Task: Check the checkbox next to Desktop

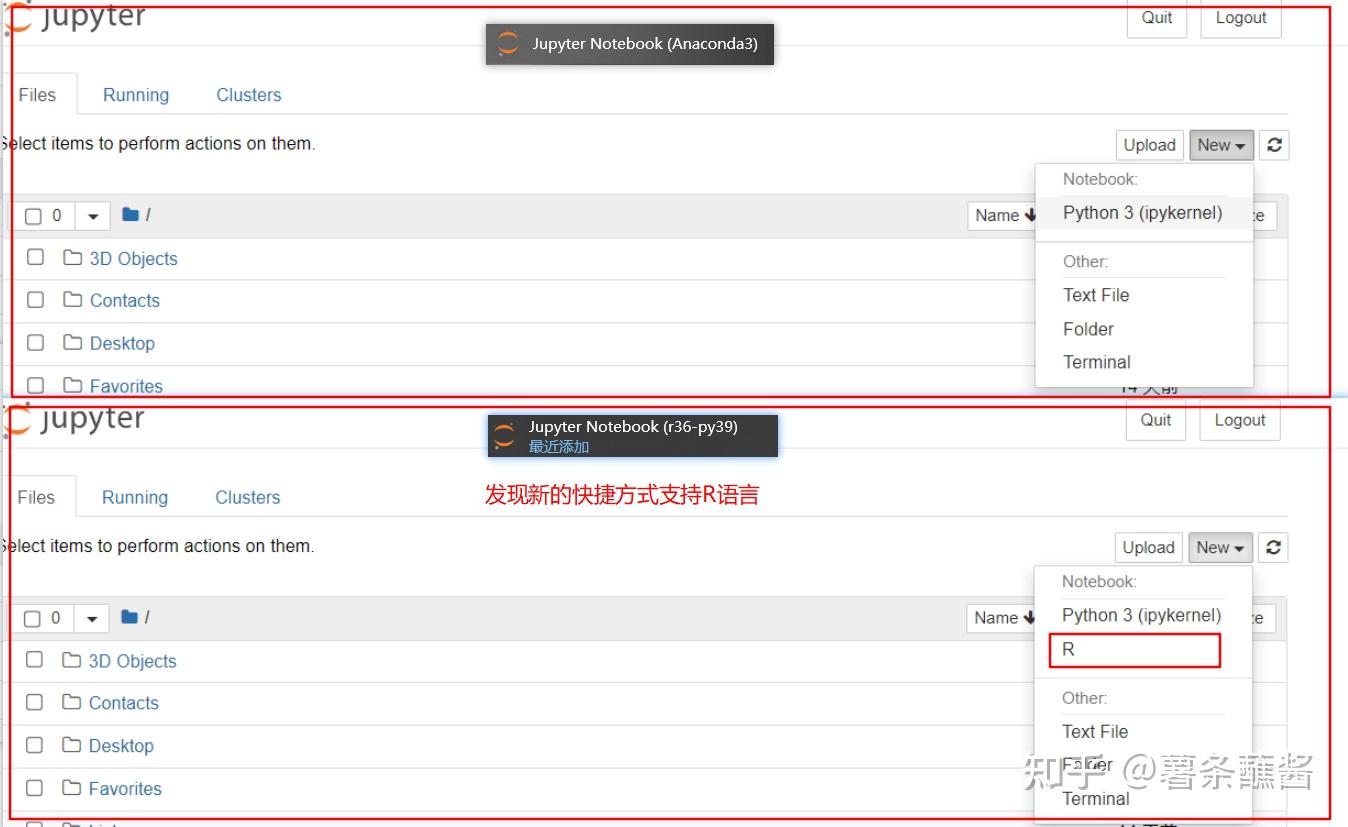Action: tap(36, 343)
